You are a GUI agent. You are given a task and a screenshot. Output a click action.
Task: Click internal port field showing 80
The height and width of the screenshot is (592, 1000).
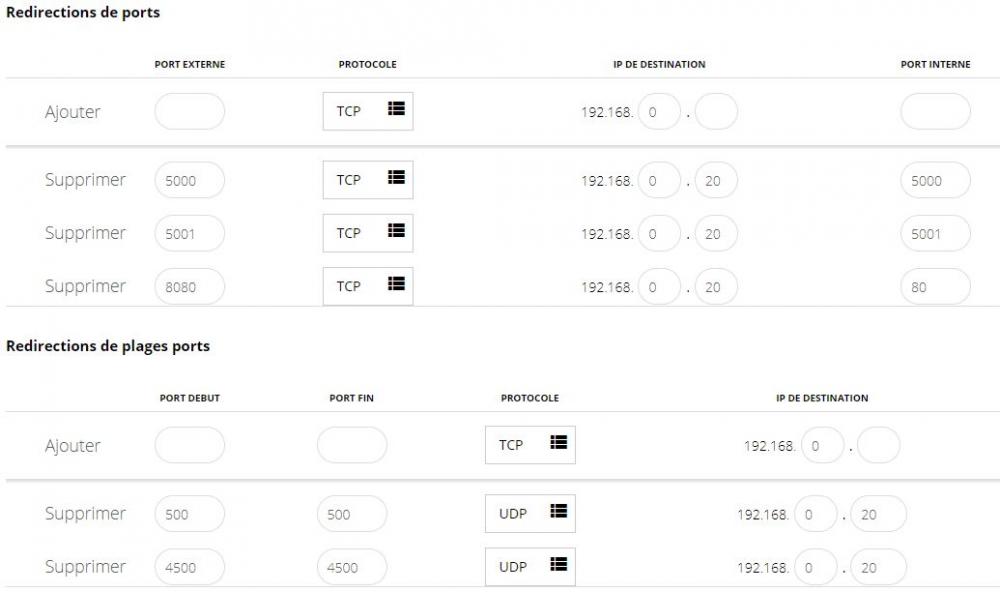[935, 286]
